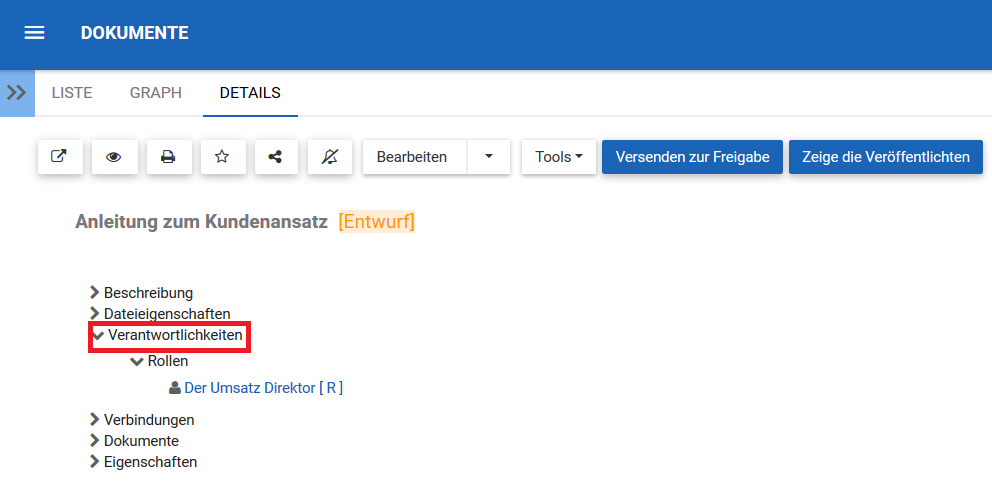
Task: Switch to the Liste tab
Action: (72, 93)
